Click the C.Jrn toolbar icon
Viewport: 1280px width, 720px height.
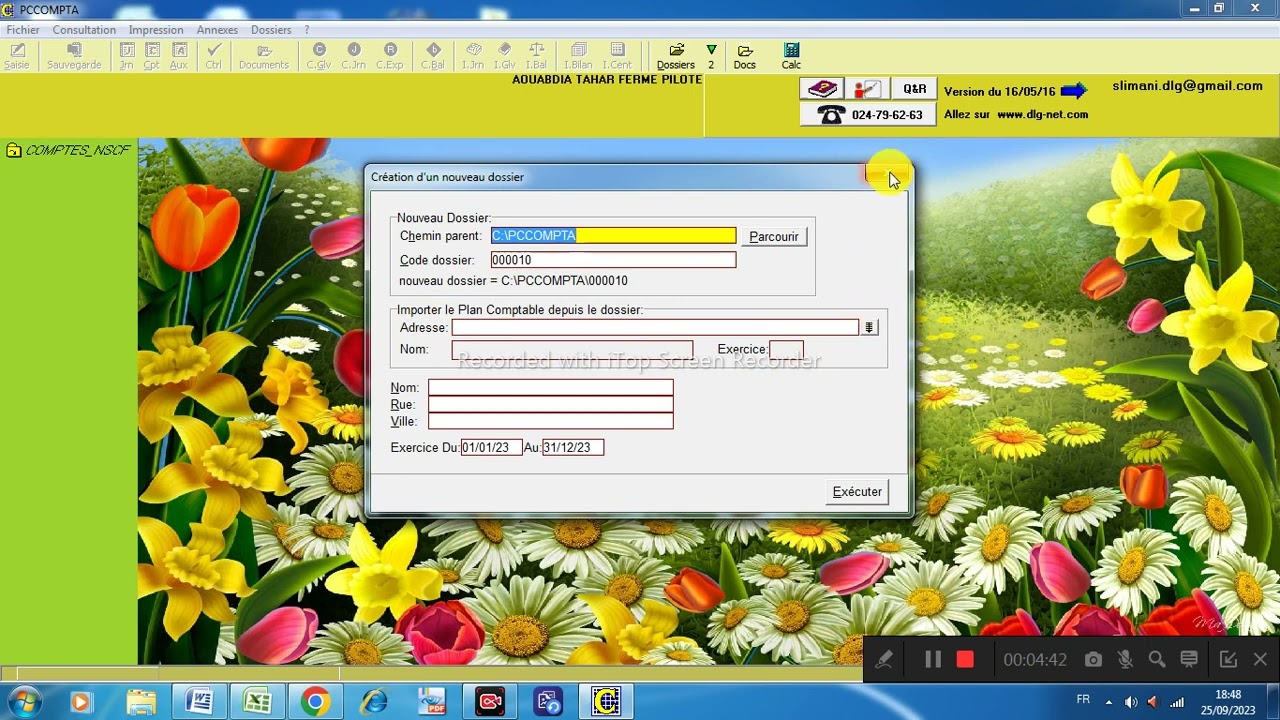click(353, 56)
